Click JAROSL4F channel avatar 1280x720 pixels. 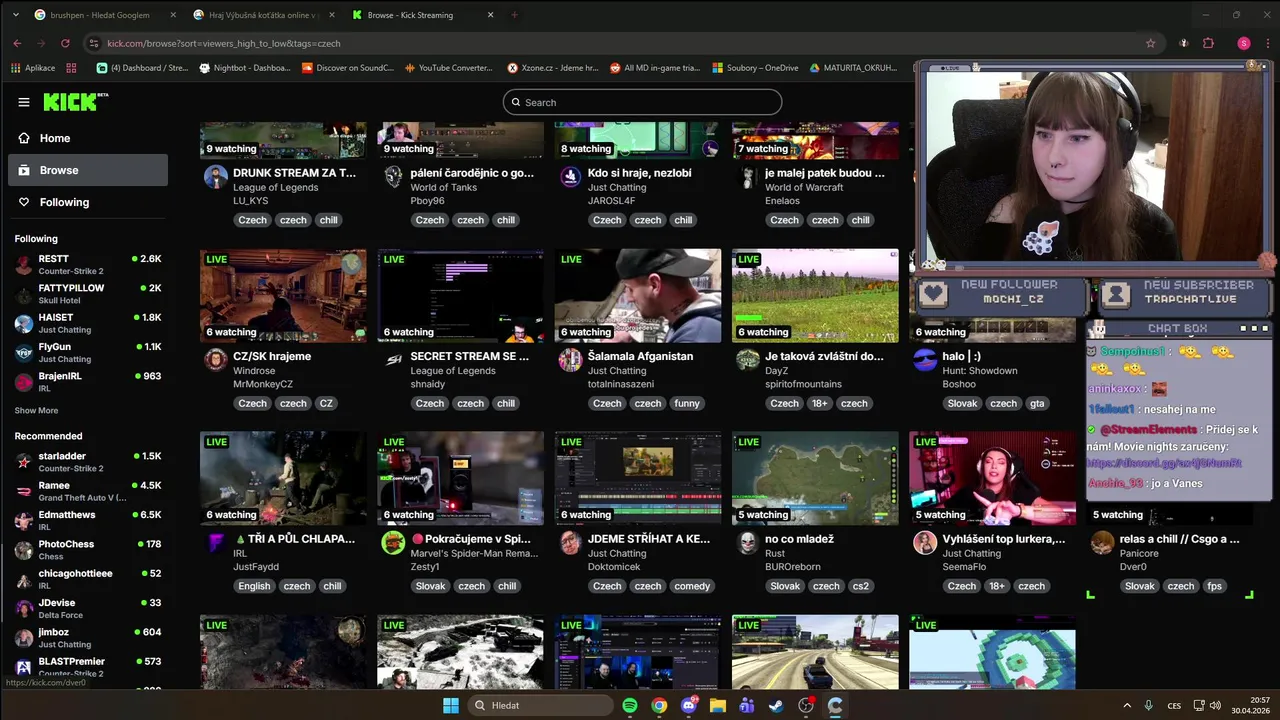tap(570, 177)
